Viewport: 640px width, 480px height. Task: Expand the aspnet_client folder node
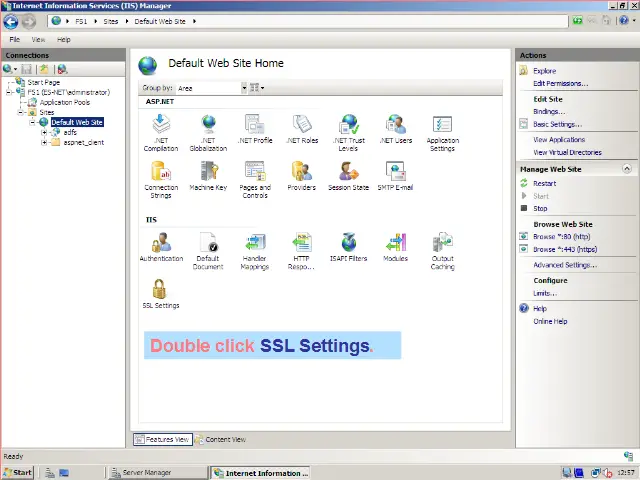(x=44, y=142)
